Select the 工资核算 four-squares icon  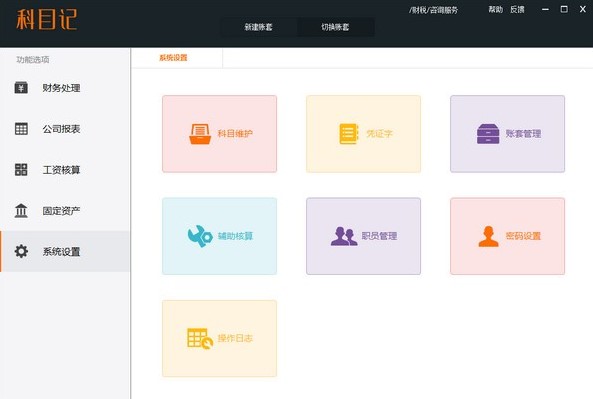click(x=21, y=169)
